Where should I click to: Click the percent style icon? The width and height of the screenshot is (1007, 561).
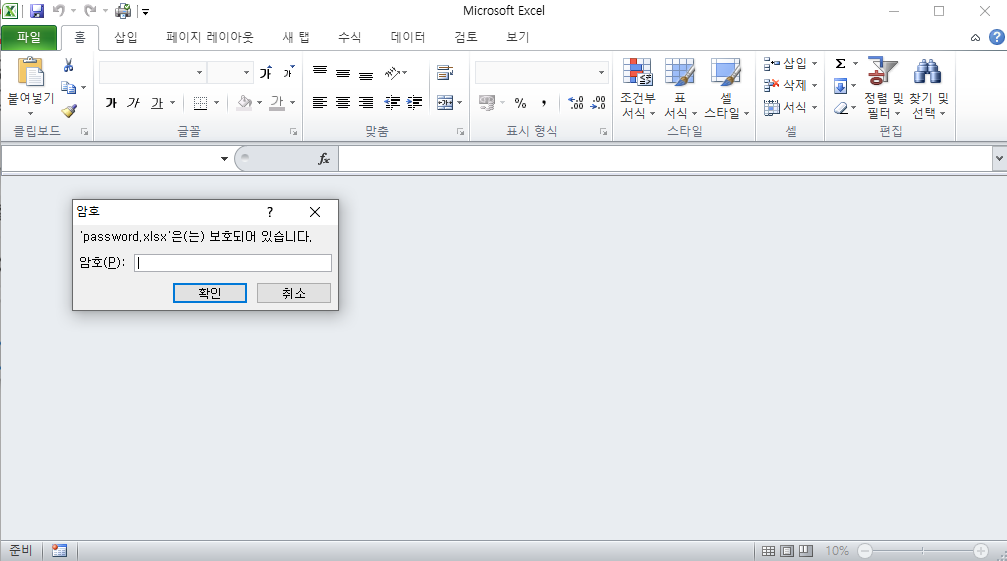(520, 103)
